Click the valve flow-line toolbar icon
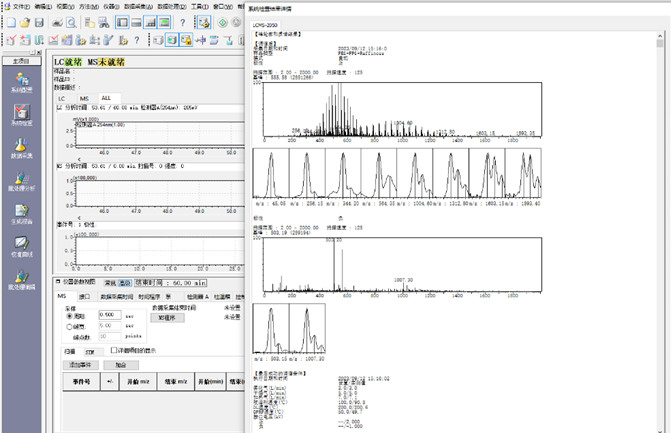Screen dimensions: 671x433 tap(200, 40)
